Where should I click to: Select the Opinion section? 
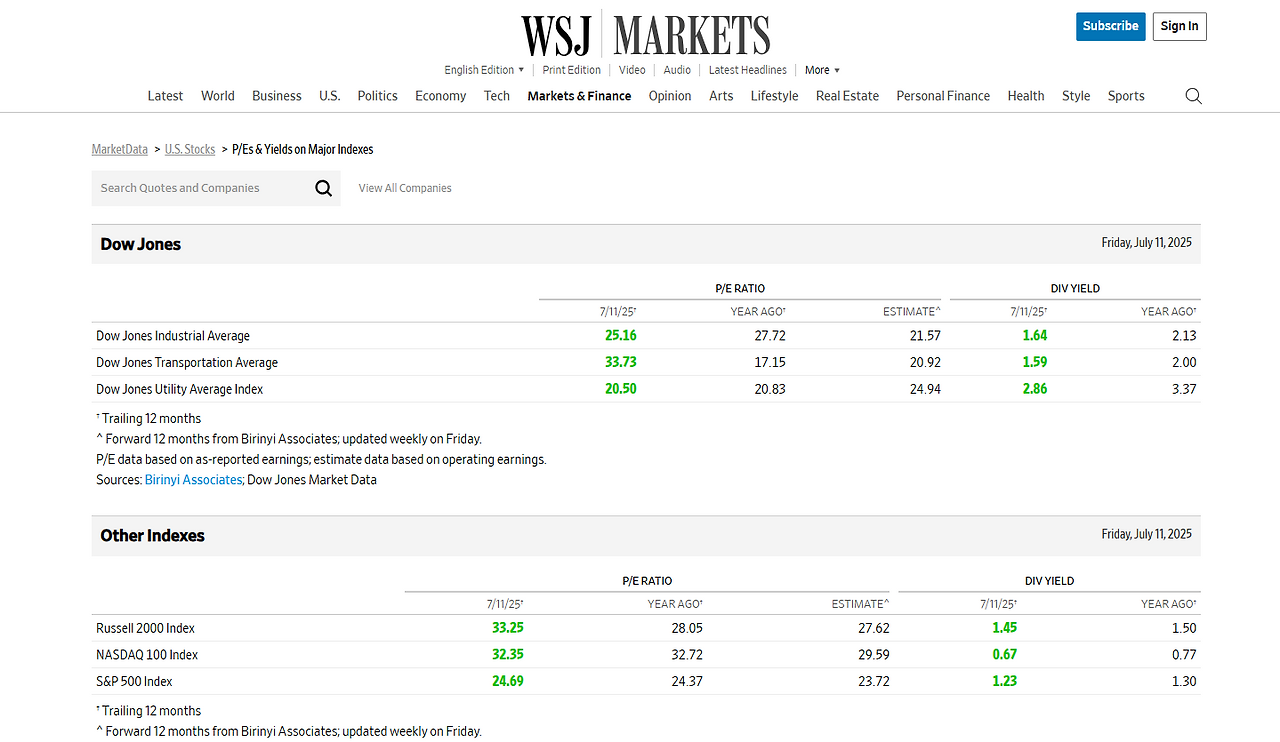pyautogui.click(x=670, y=96)
